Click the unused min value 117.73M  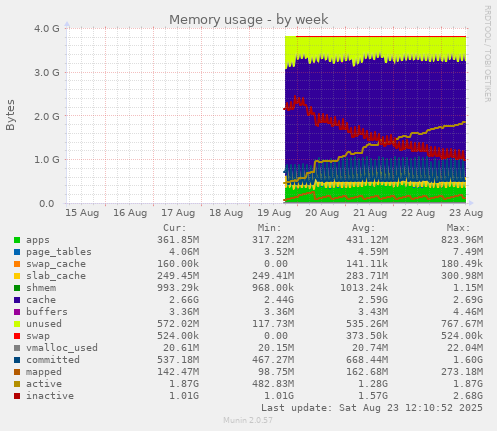click(273, 324)
